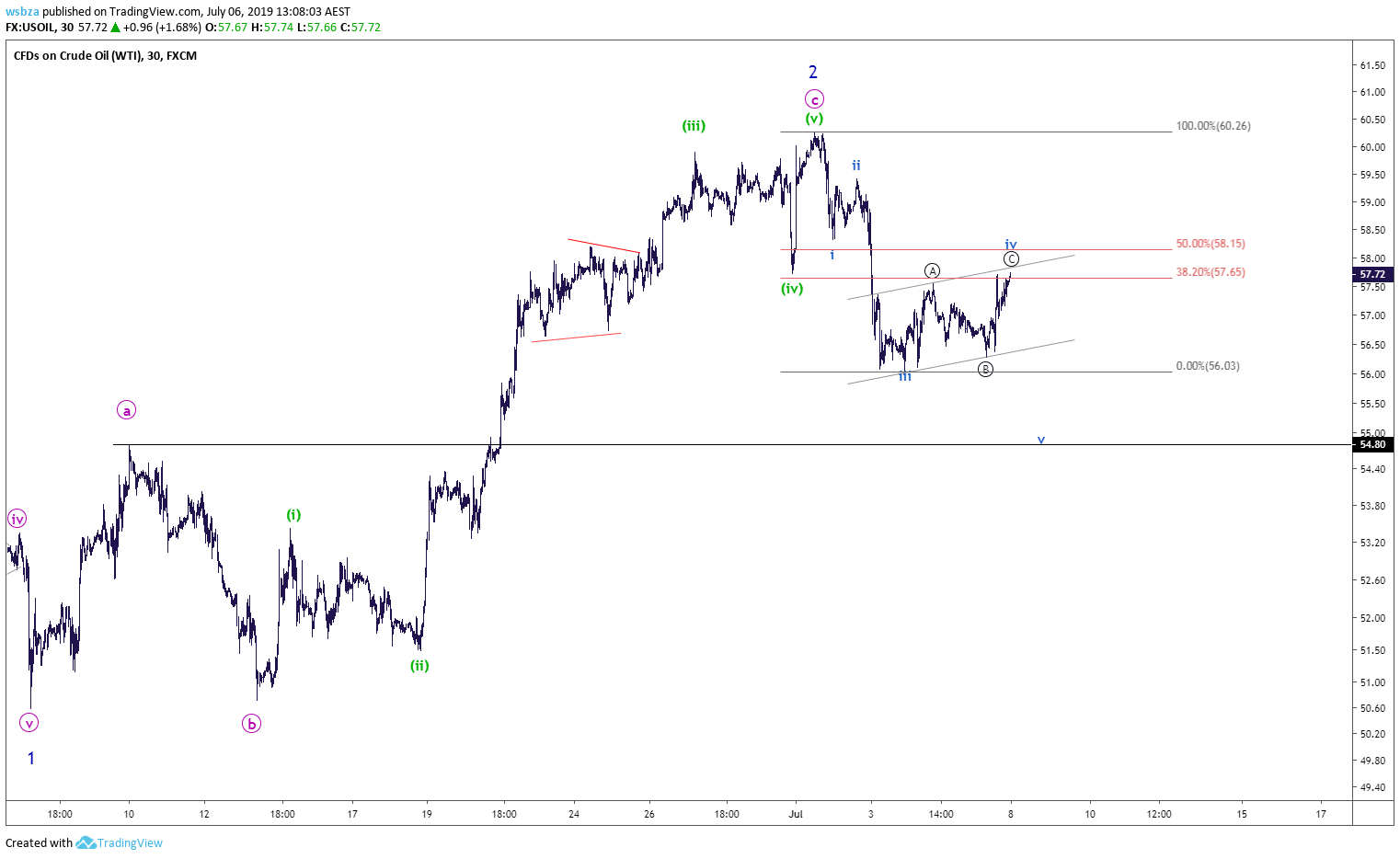The image size is (1400, 859).
Task: Select the black circled 'B' wave label
Action: pos(985,369)
